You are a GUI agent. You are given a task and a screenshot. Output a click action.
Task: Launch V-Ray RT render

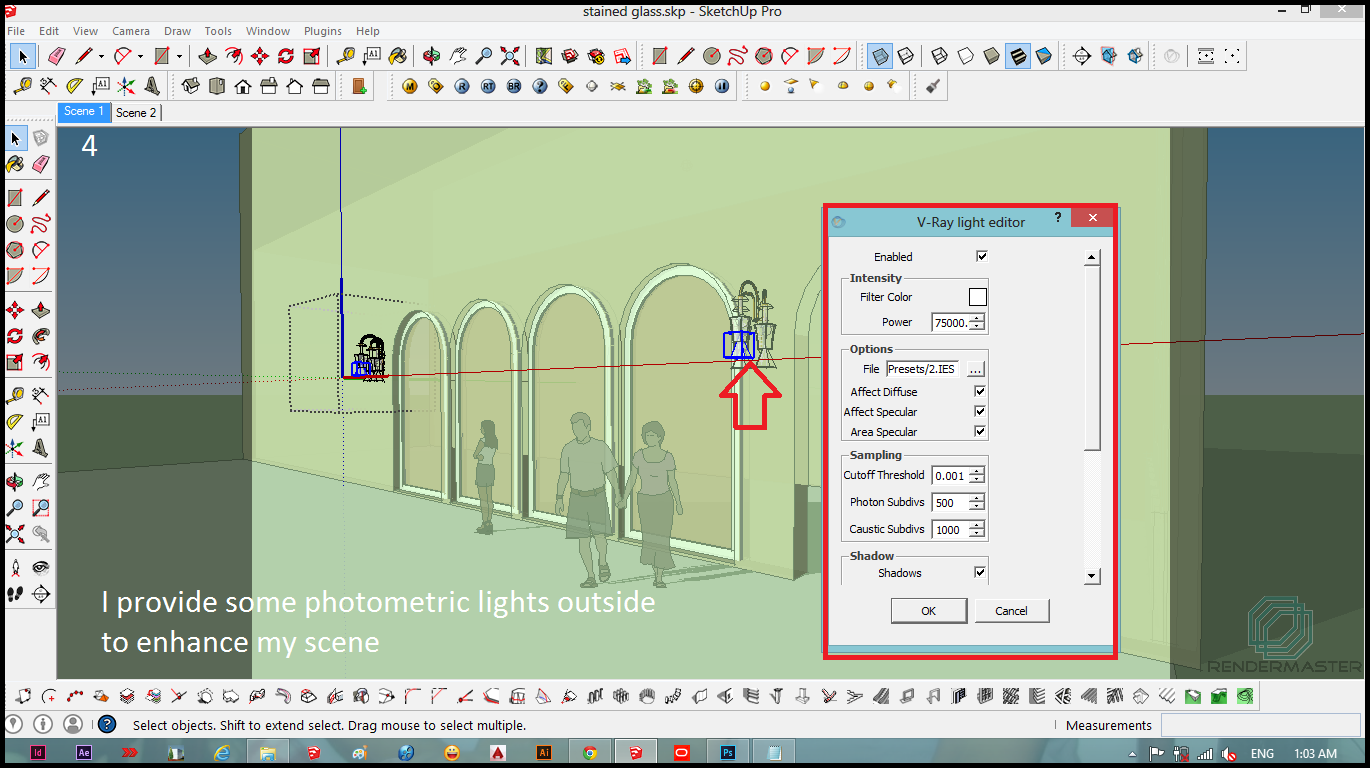click(488, 86)
